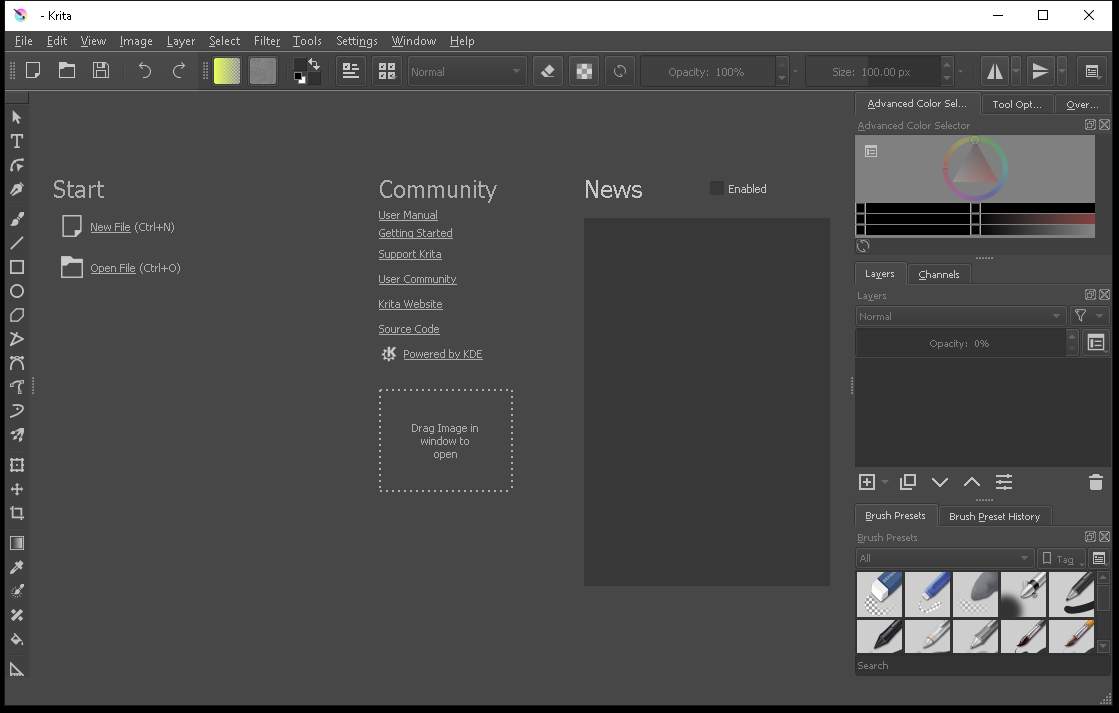1119x713 pixels.
Task: Select the Color Sampler tool
Action: click(16, 566)
